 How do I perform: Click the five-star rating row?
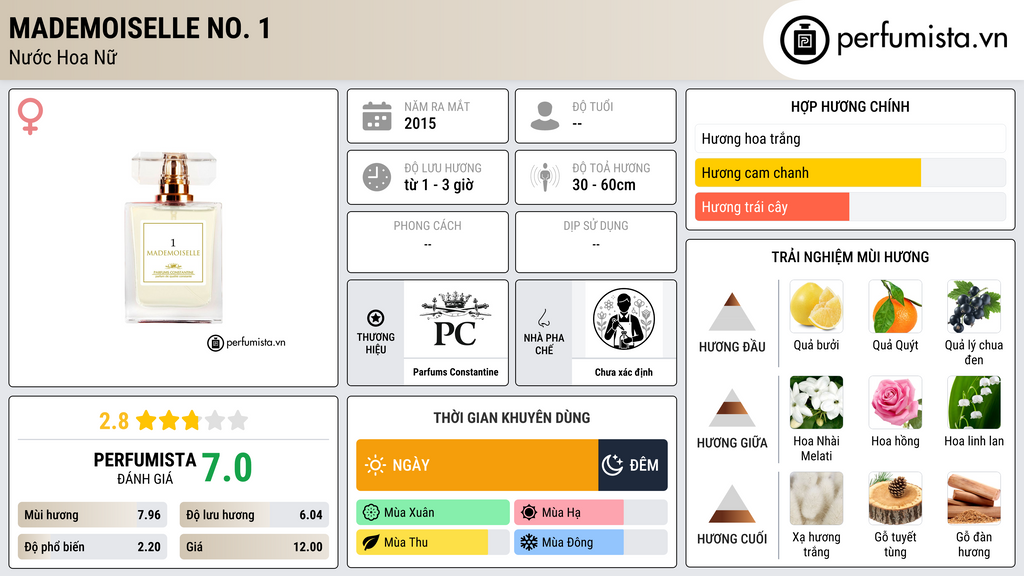point(192,421)
